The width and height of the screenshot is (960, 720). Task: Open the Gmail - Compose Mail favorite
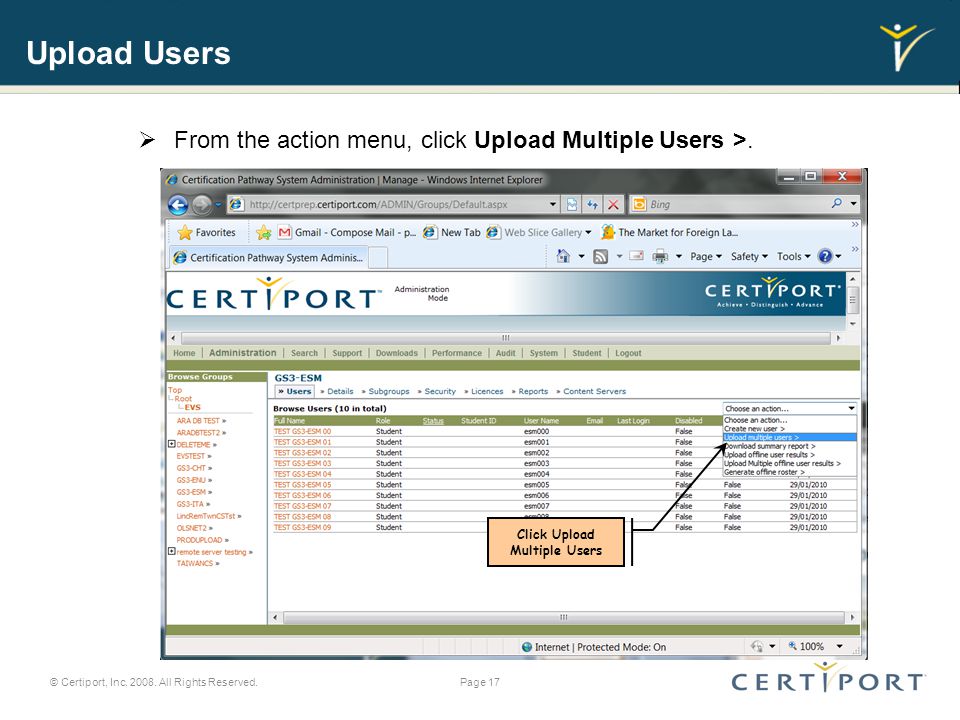pyautogui.click(x=347, y=233)
